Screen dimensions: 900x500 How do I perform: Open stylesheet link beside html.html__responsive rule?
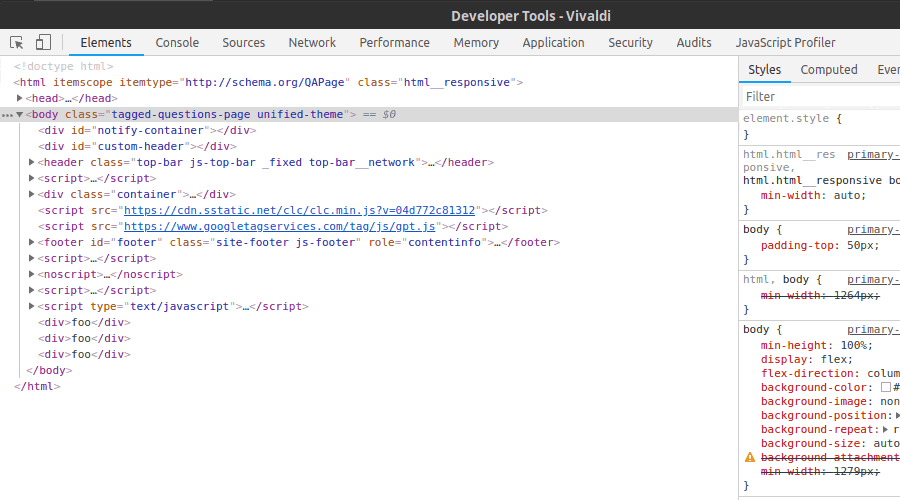[873, 154]
